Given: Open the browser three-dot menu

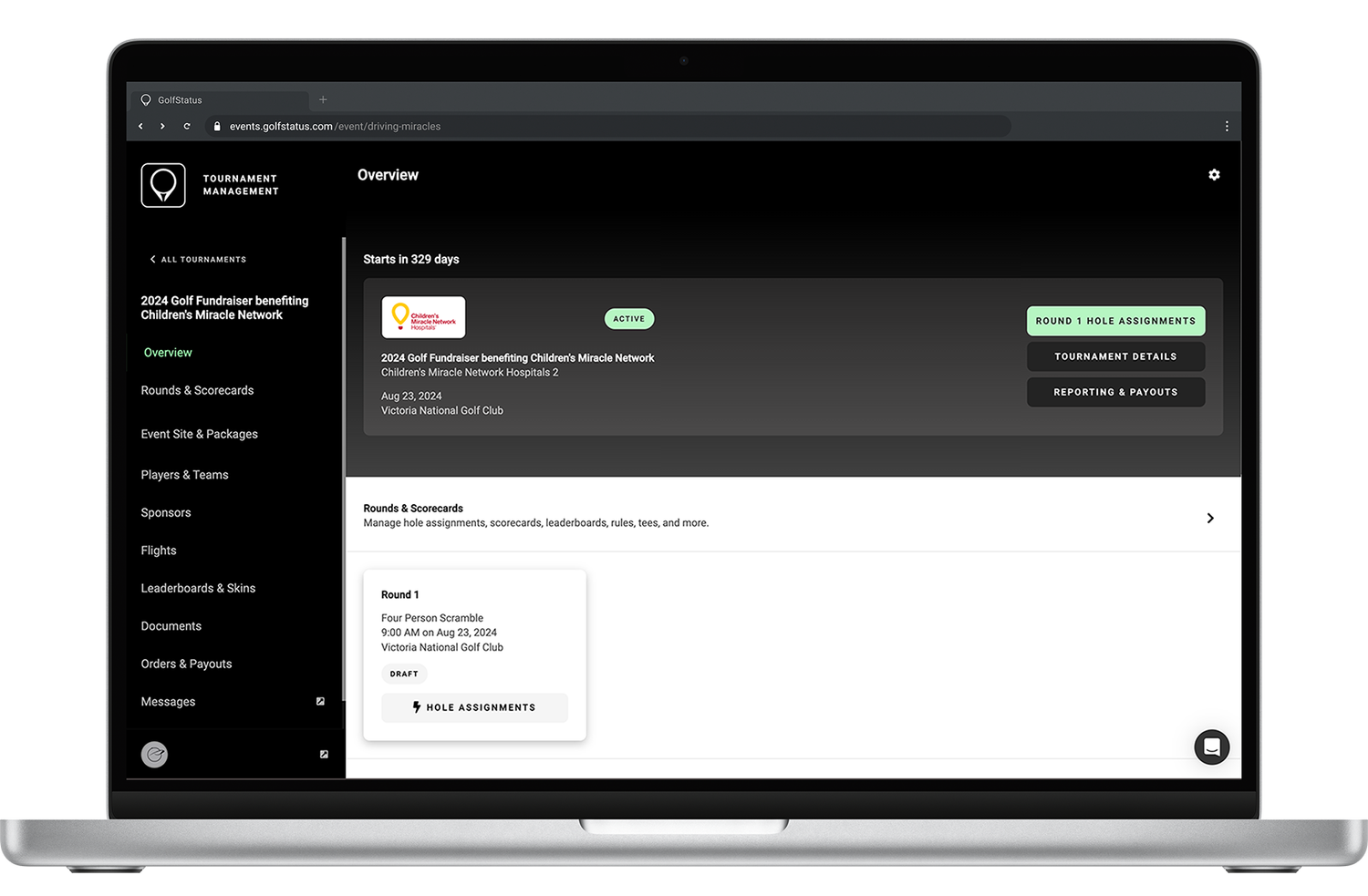Looking at the screenshot, I should pos(1227,126).
